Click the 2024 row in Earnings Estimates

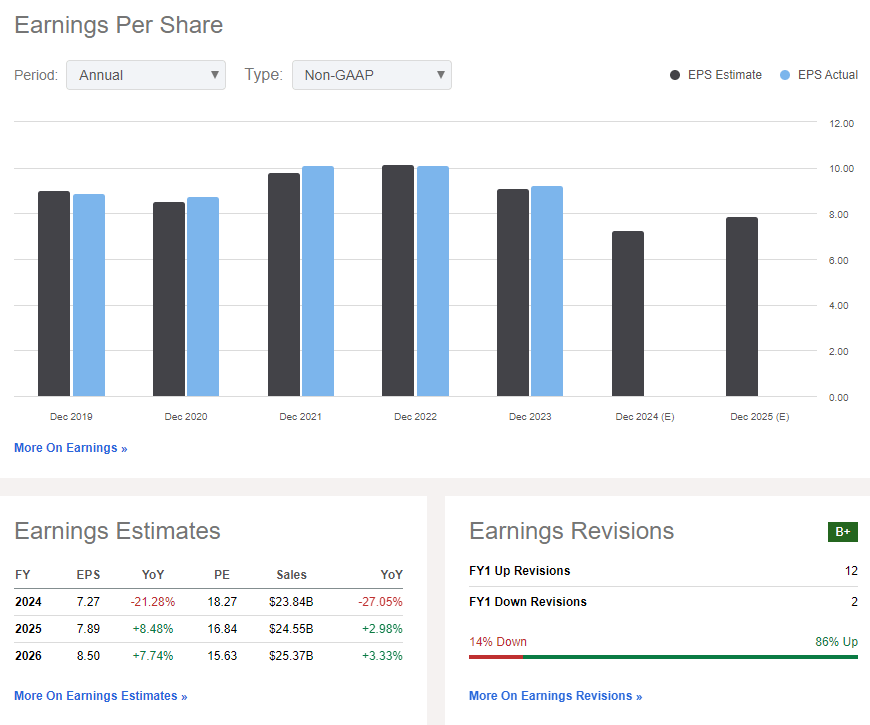point(208,602)
